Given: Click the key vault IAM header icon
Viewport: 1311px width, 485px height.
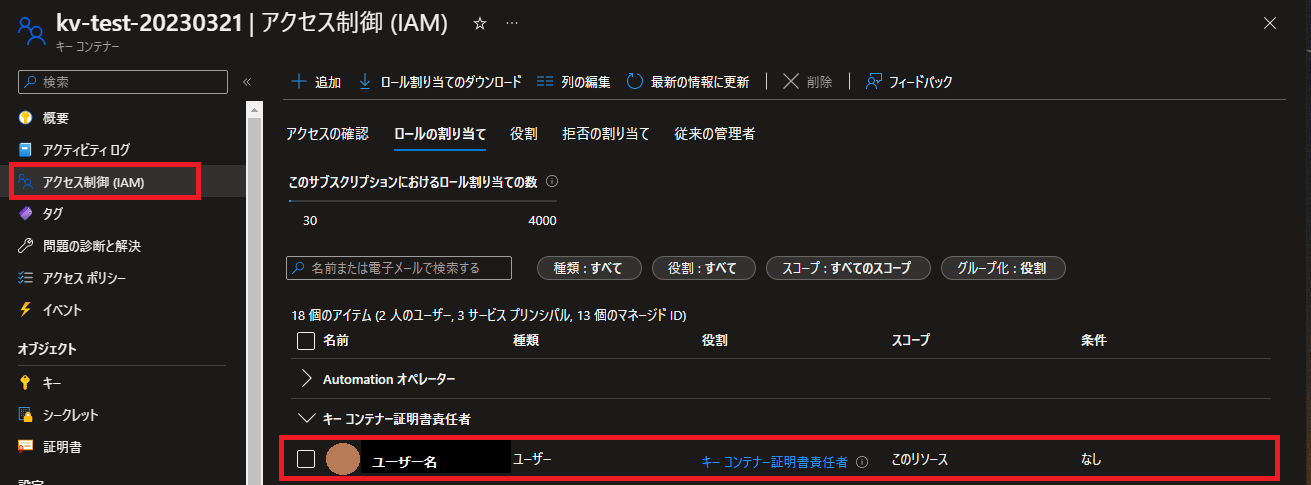Looking at the screenshot, I should pyautogui.click(x=31, y=30).
